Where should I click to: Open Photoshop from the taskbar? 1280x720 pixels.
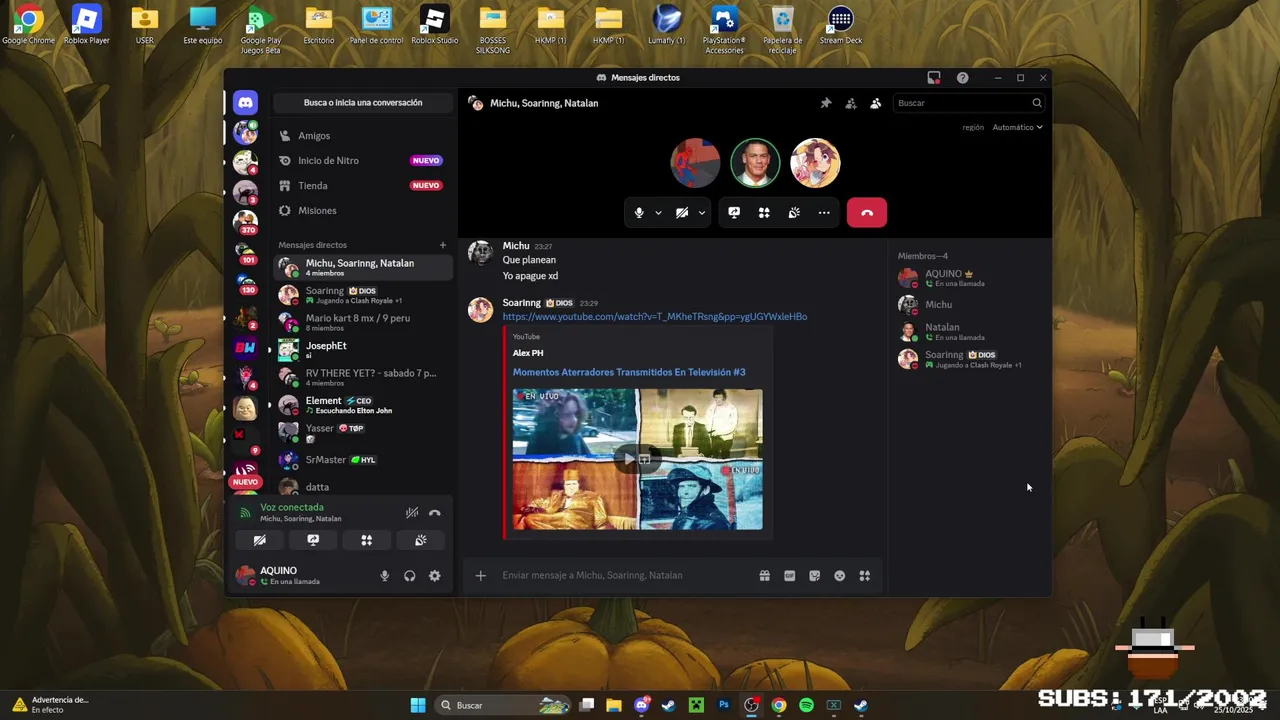724,705
